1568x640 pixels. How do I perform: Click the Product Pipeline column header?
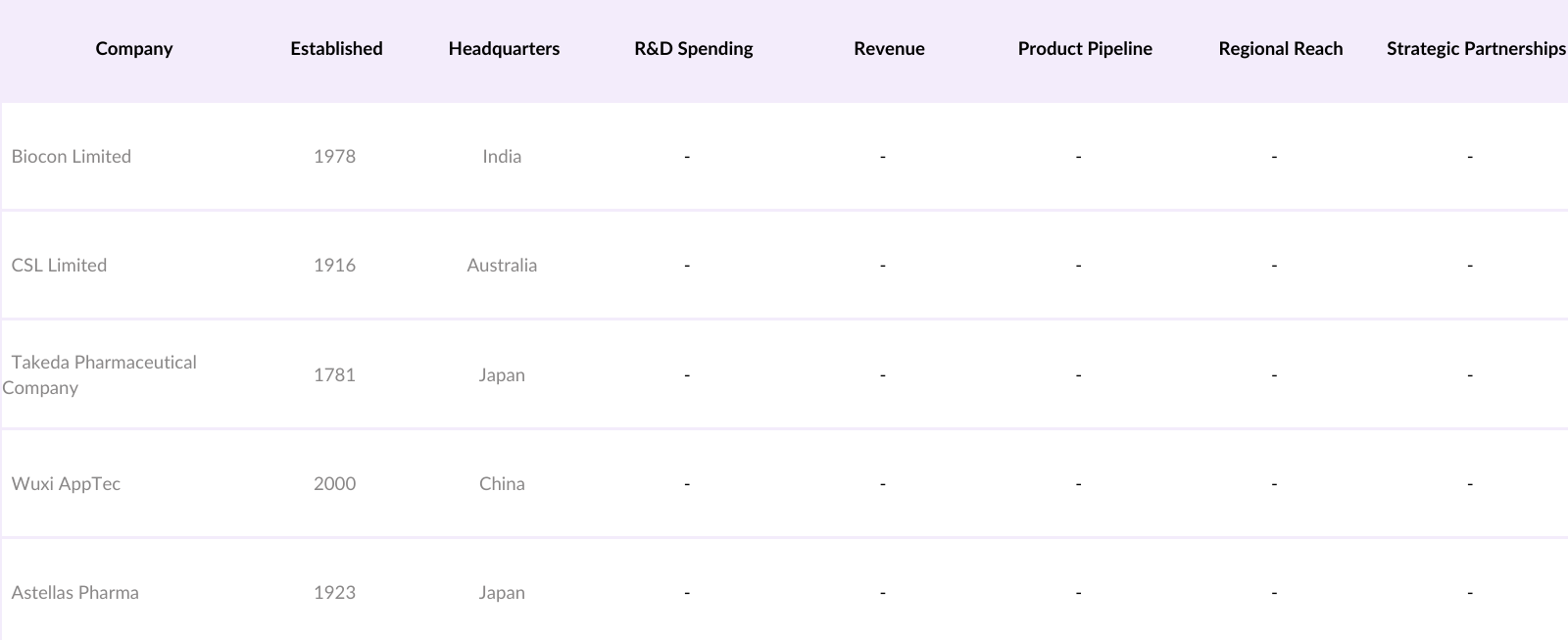(x=1085, y=49)
